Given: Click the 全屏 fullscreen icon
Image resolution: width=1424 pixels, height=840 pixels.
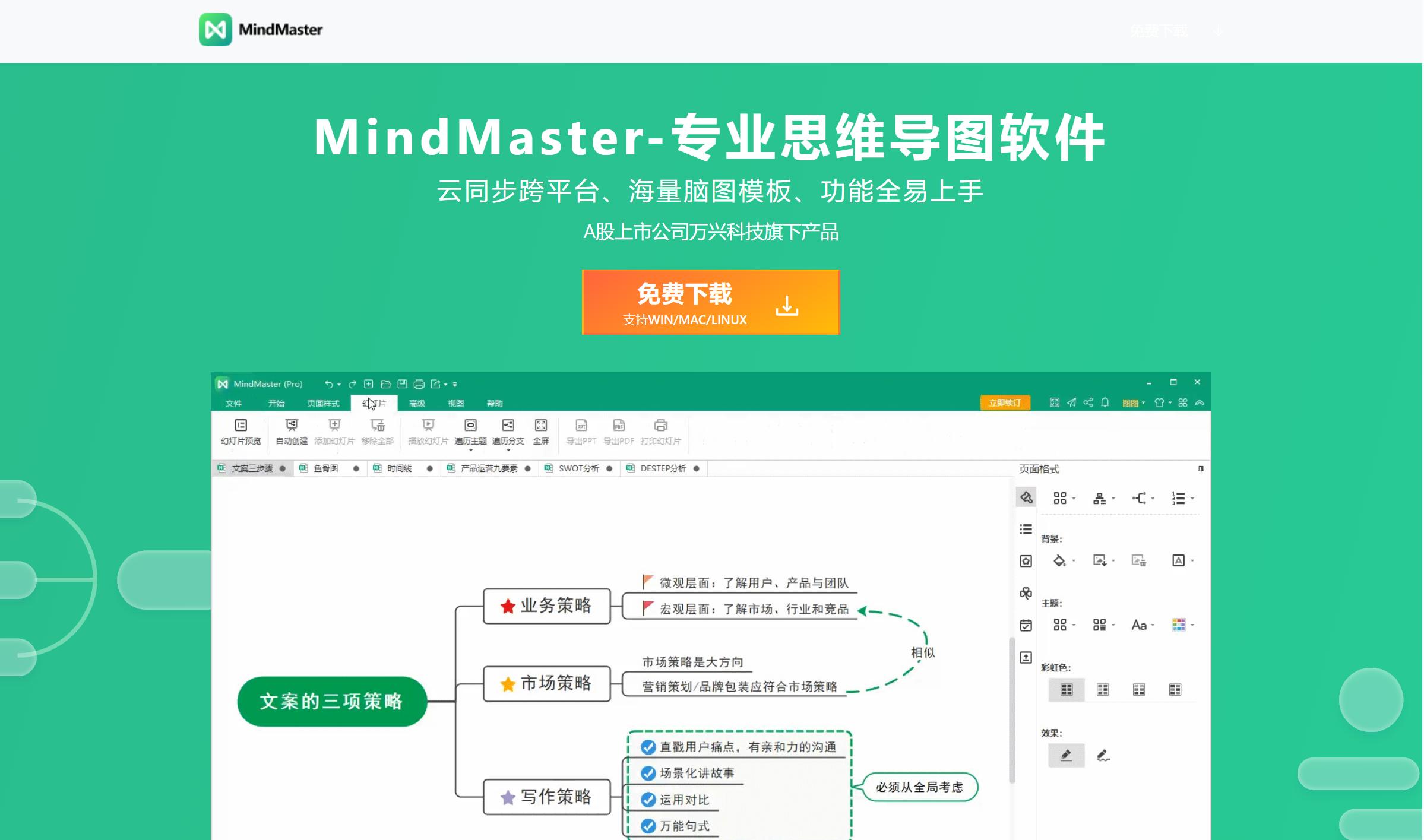Looking at the screenshot, I should coord(541,425).
